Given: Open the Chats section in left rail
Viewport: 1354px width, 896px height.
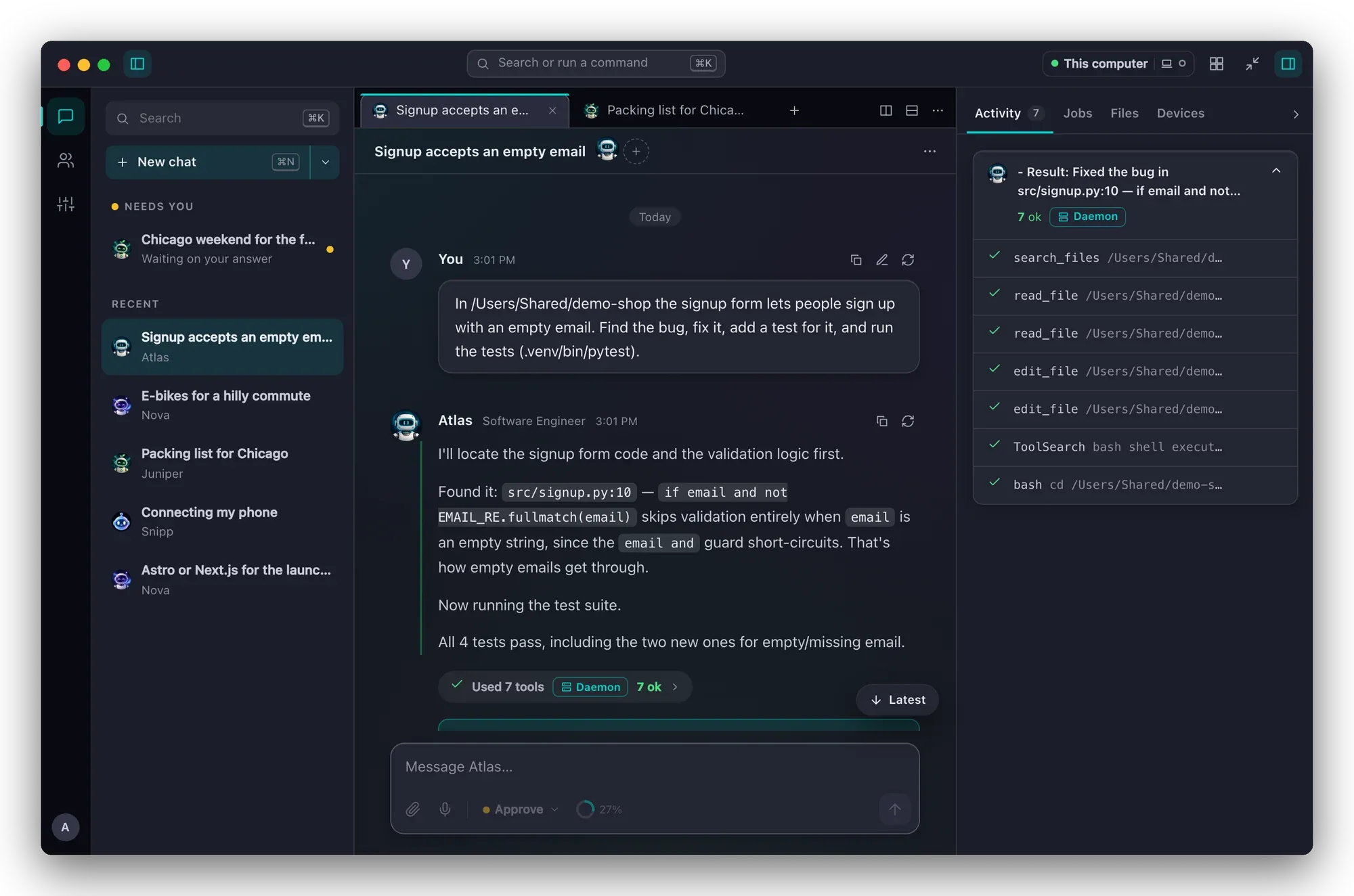Looking at the screenshot, I should (x=66, y=116).
